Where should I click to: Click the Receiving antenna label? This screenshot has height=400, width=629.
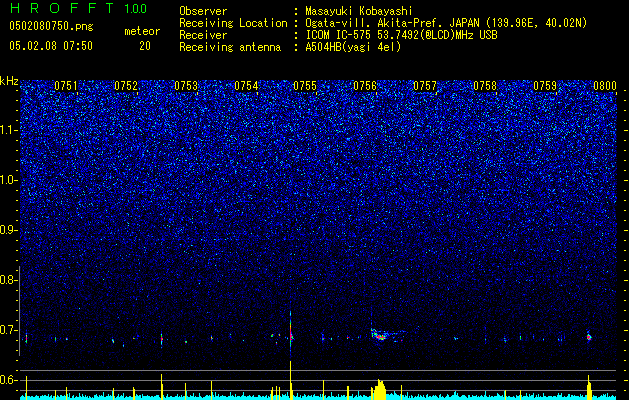[x=230, y=47]
